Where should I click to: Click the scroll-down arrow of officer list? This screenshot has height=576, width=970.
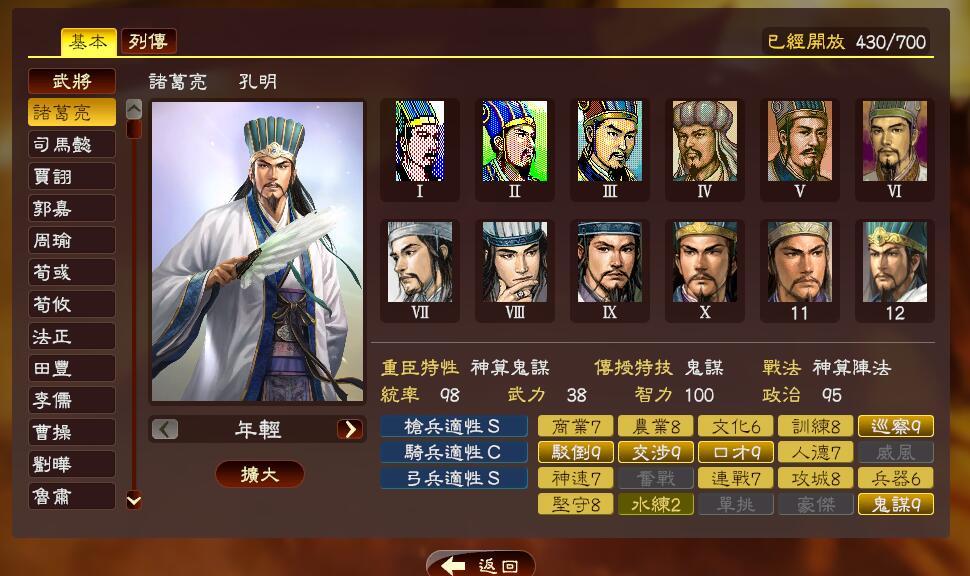134,499
